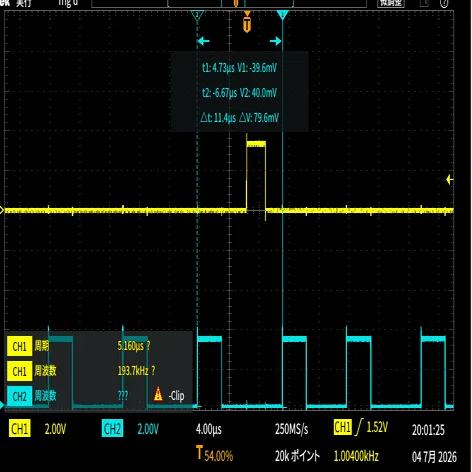
Task: Click the right cyan cursor arrow
Action: click(x=276, y=41)
